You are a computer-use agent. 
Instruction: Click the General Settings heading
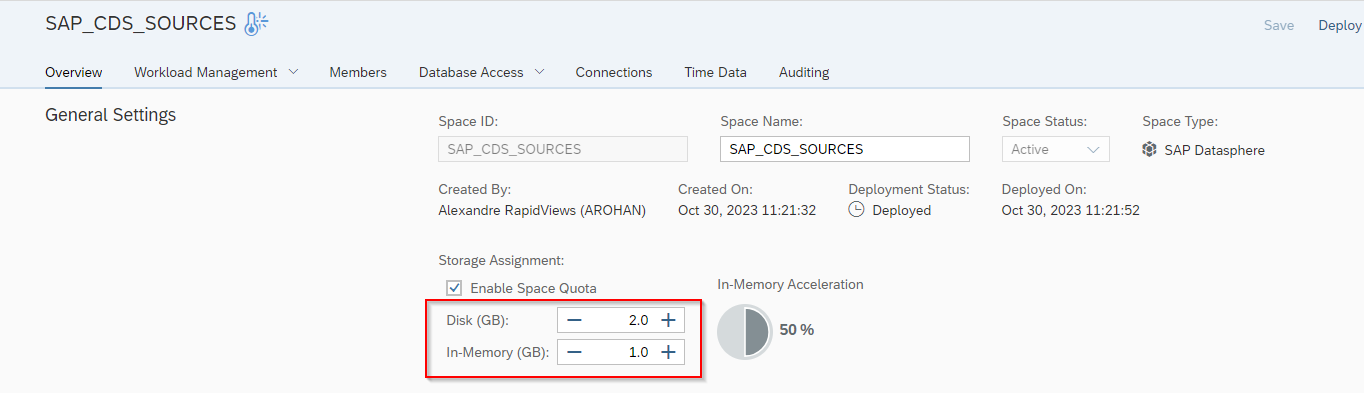click(111, 115)
